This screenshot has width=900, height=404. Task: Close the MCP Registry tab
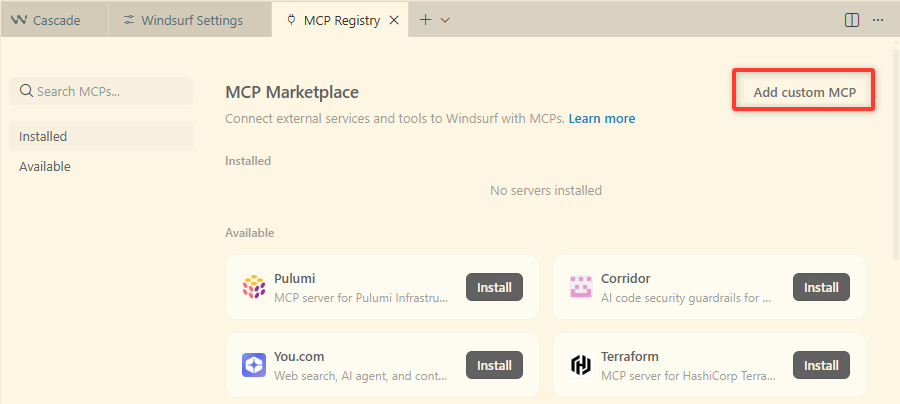pyautogui.click(x=394, y=20)
